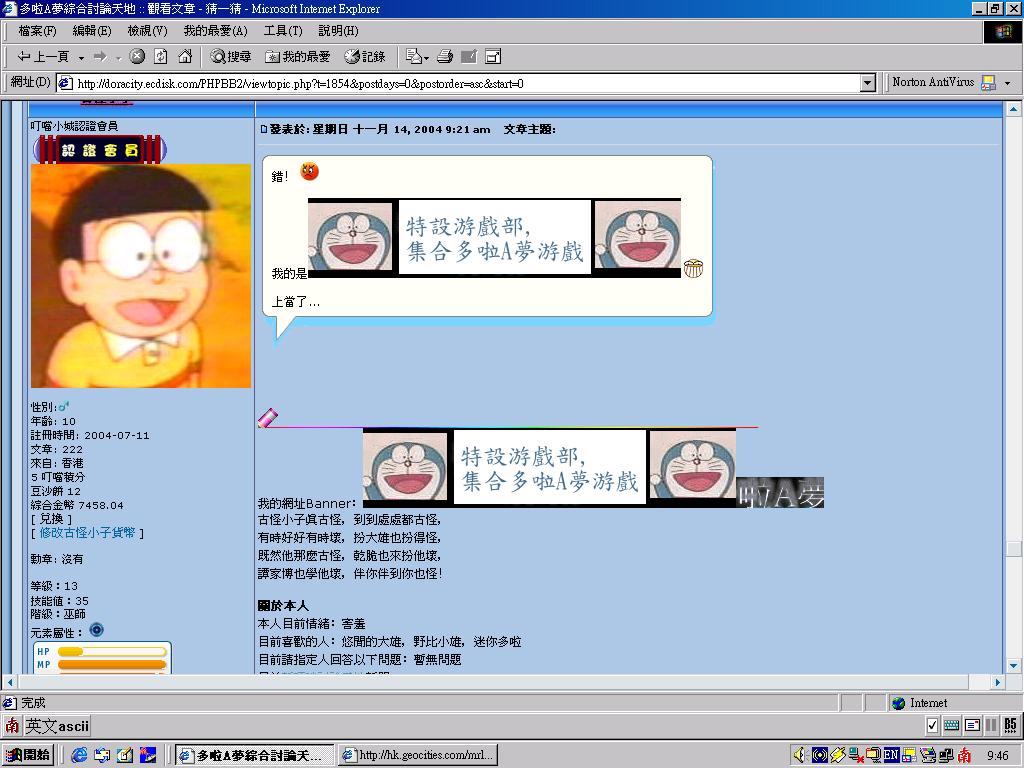This screenshot has height=768, width=1024.
Task: Click the pencil signature divider icon
Action: click(268, 418)
